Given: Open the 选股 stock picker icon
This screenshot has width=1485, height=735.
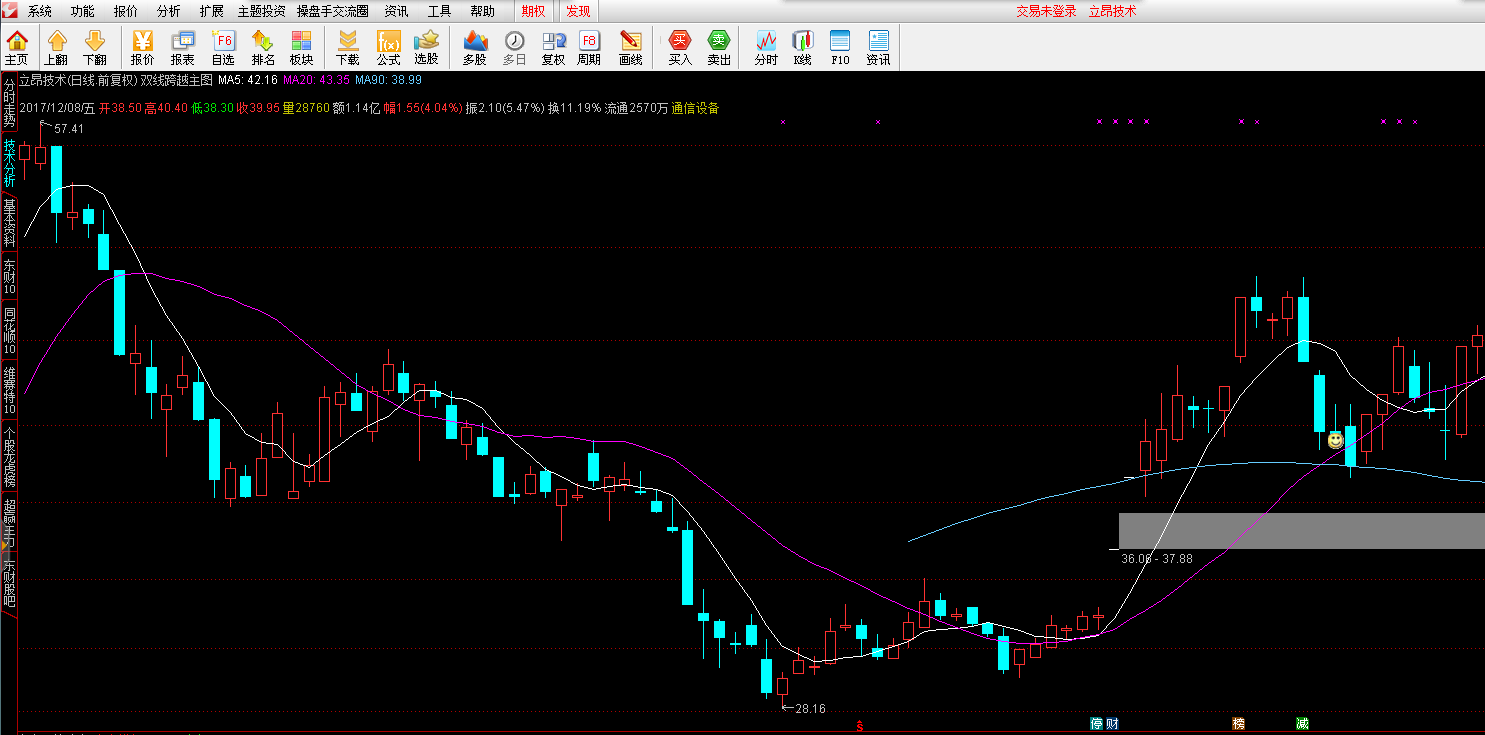Looking at the screenshot, I should (427, 47).
